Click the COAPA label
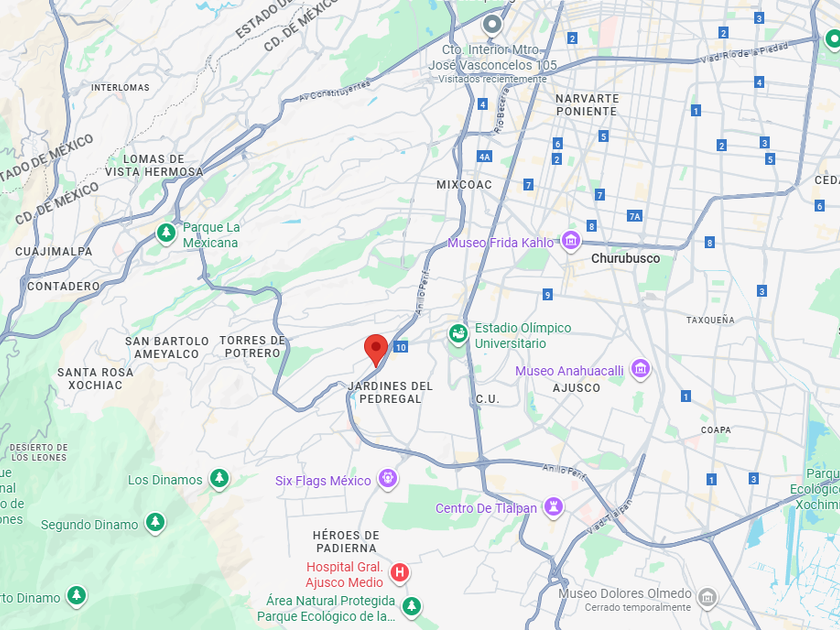The width and height of the screenshot is (840, 630). pyautogui.click(x=716, y=430)
